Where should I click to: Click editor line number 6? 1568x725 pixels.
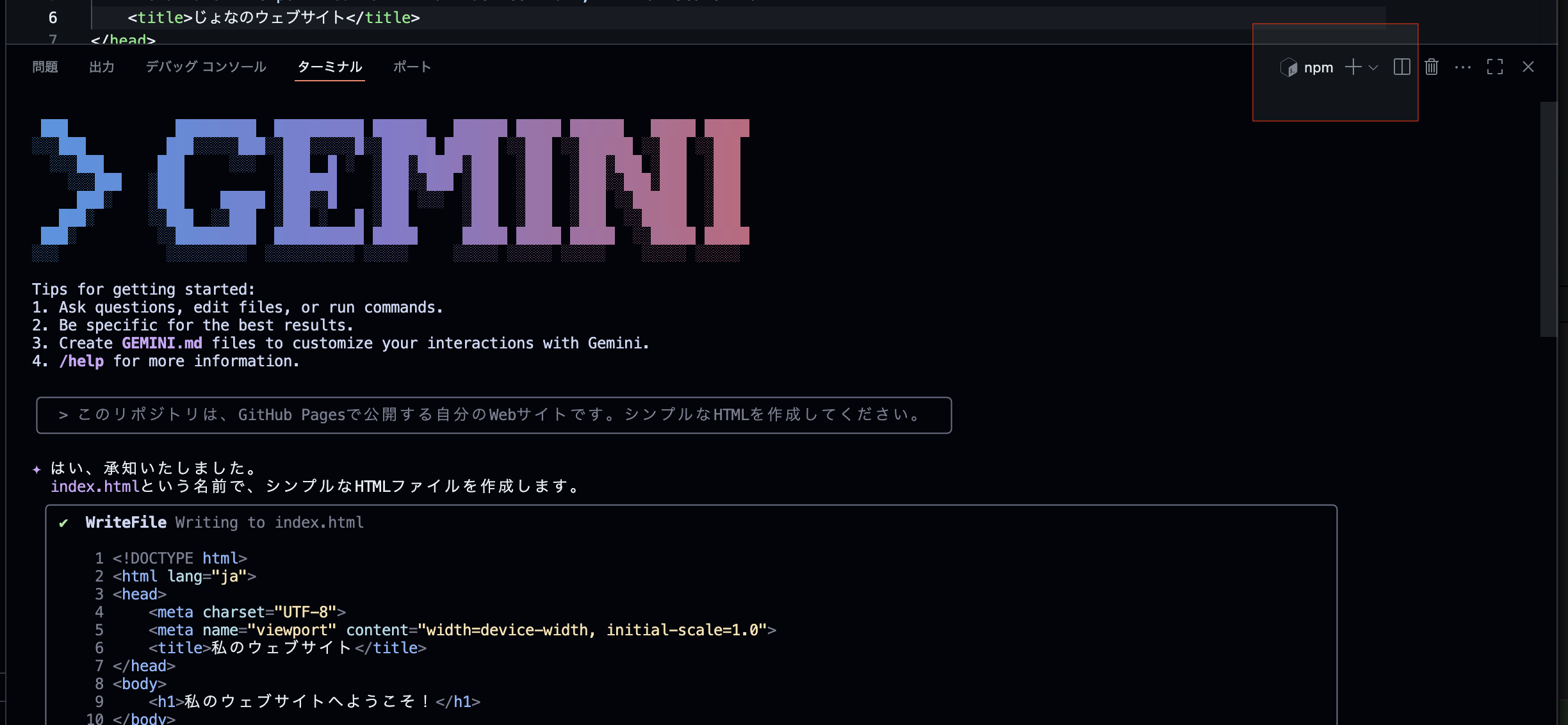pos(53,18)
